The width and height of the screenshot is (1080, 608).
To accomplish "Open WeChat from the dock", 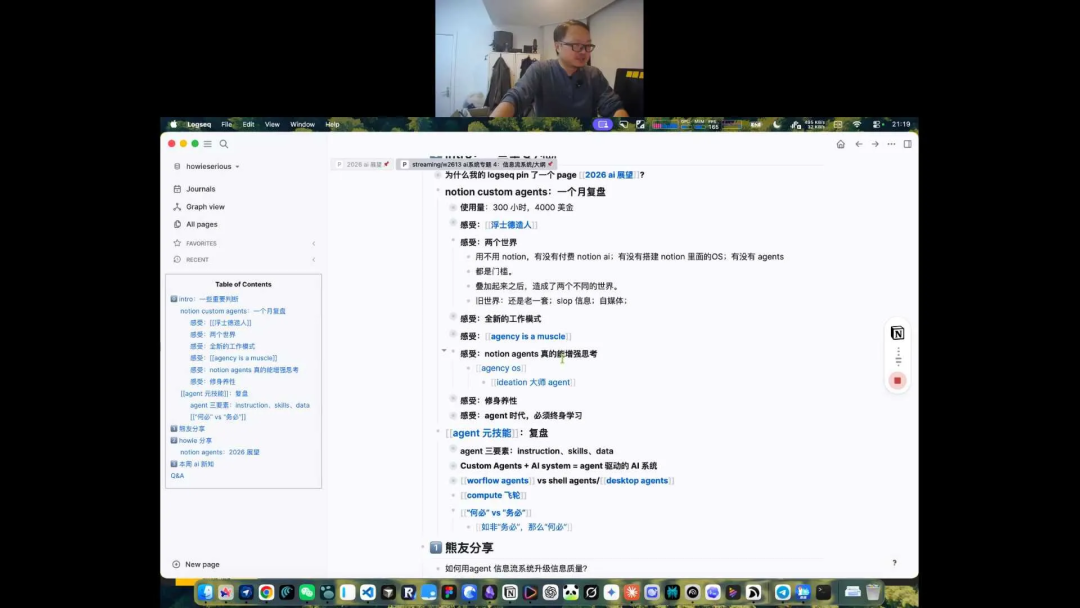I will click(x=307, y=592).
